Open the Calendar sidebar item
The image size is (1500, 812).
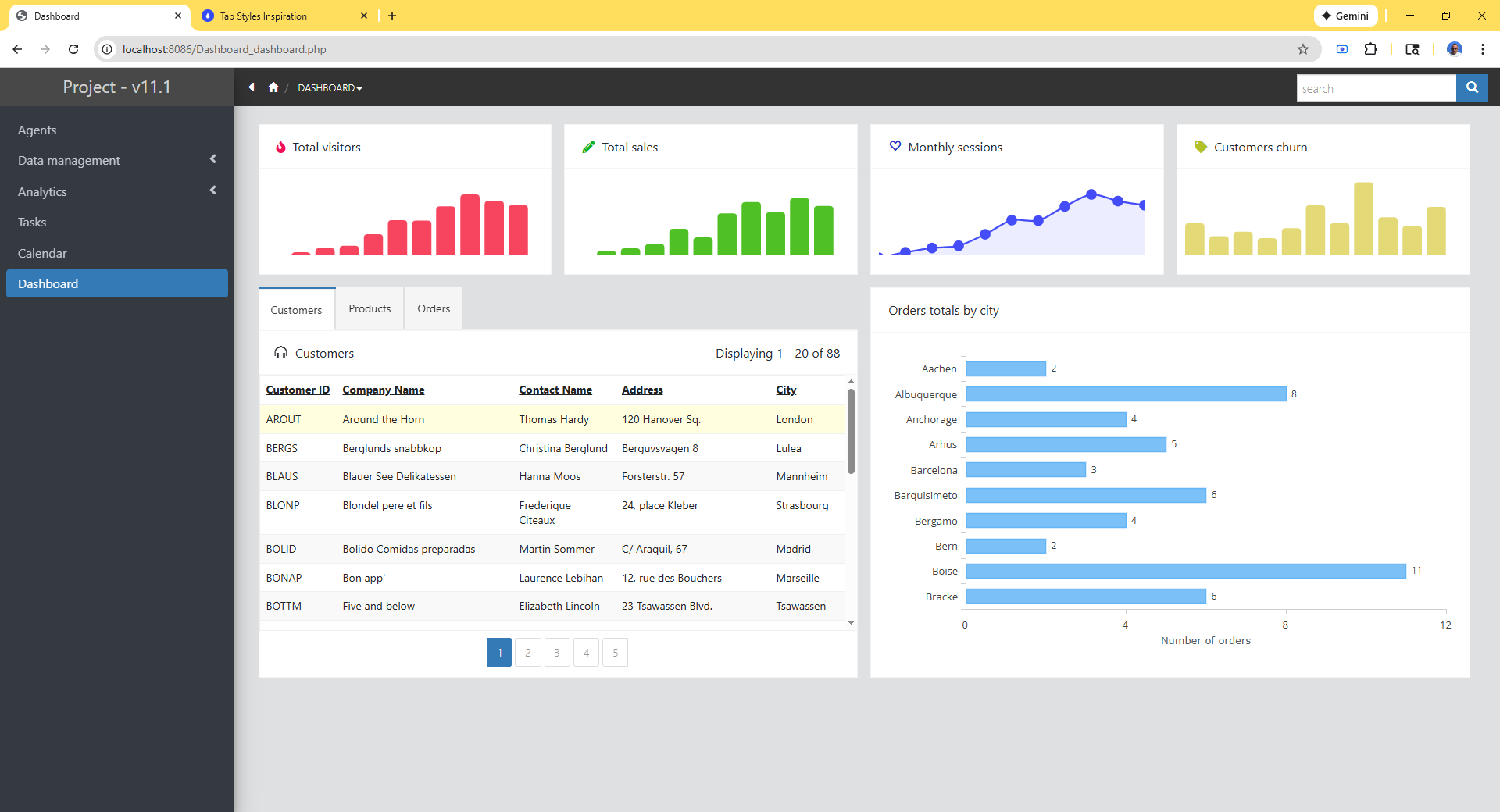42,253
